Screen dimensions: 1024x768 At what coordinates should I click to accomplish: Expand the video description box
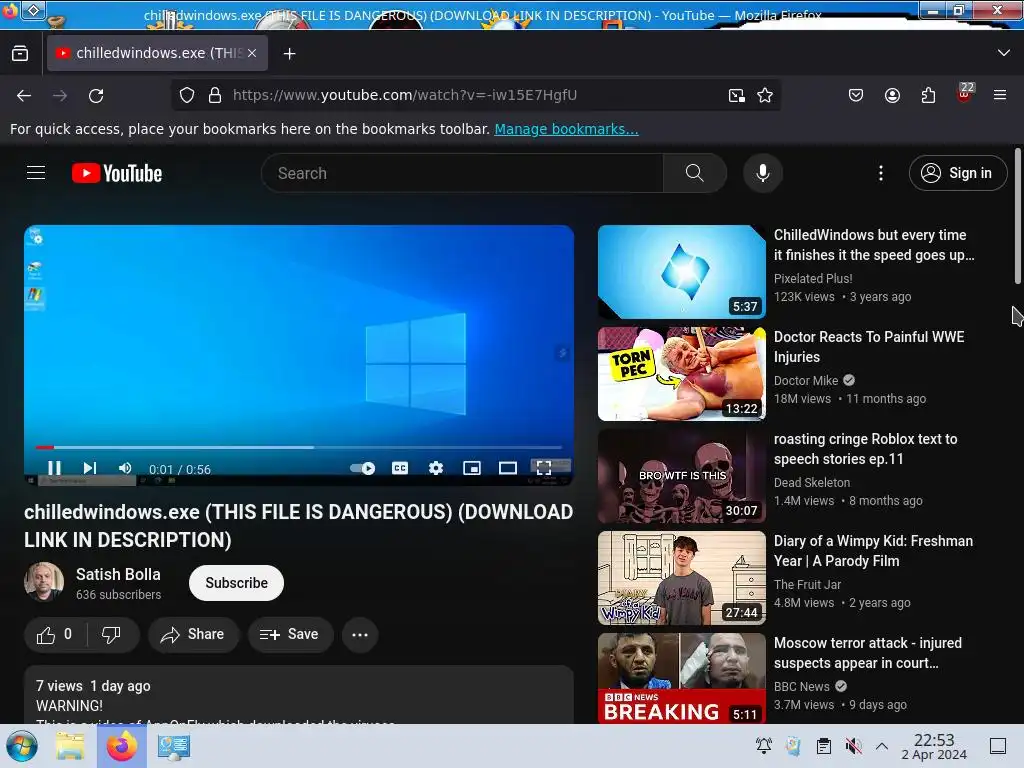(x=298, y=694)
